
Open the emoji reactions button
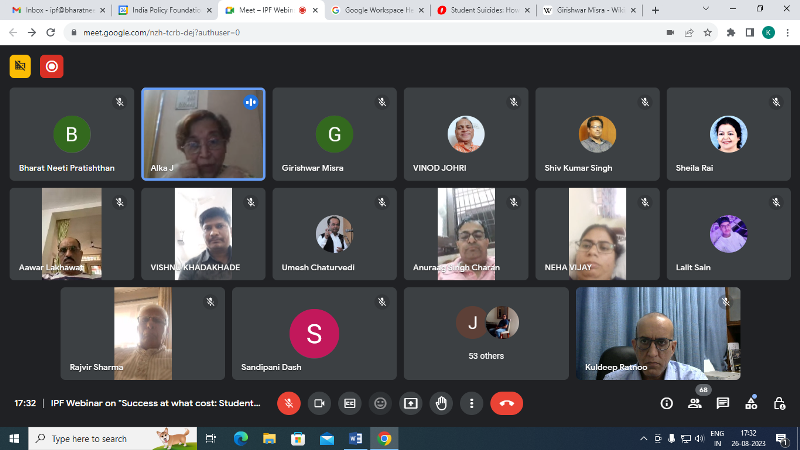(x=380, y=403)
